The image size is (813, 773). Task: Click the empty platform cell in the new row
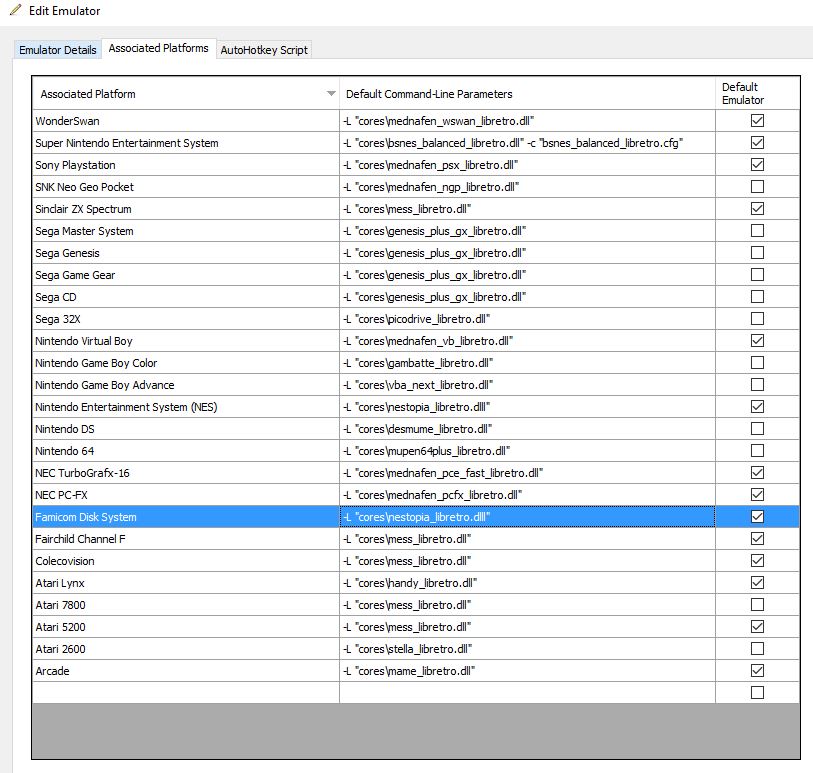click(186, 693)
